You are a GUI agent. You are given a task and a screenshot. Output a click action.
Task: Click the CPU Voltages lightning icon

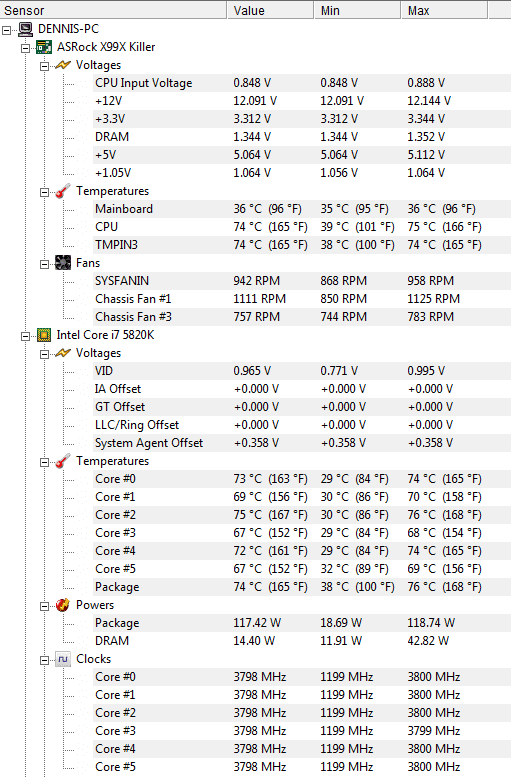tap(63, 353)
